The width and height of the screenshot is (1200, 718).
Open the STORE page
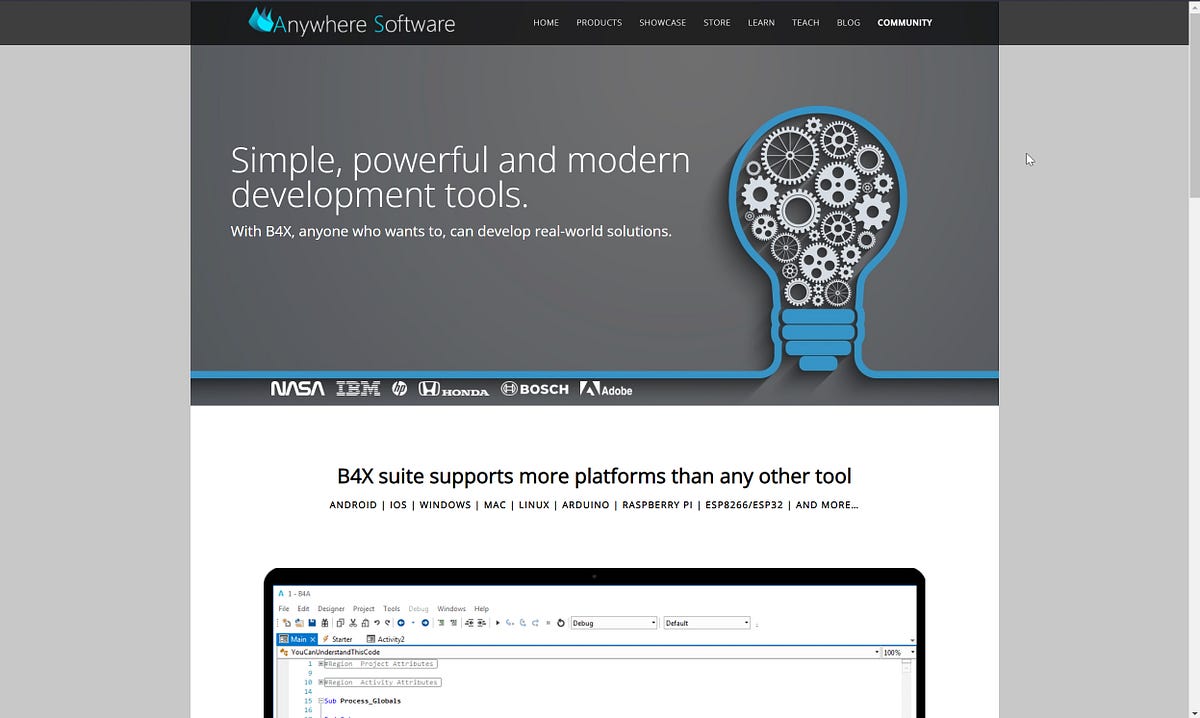(x=717, y=22)
